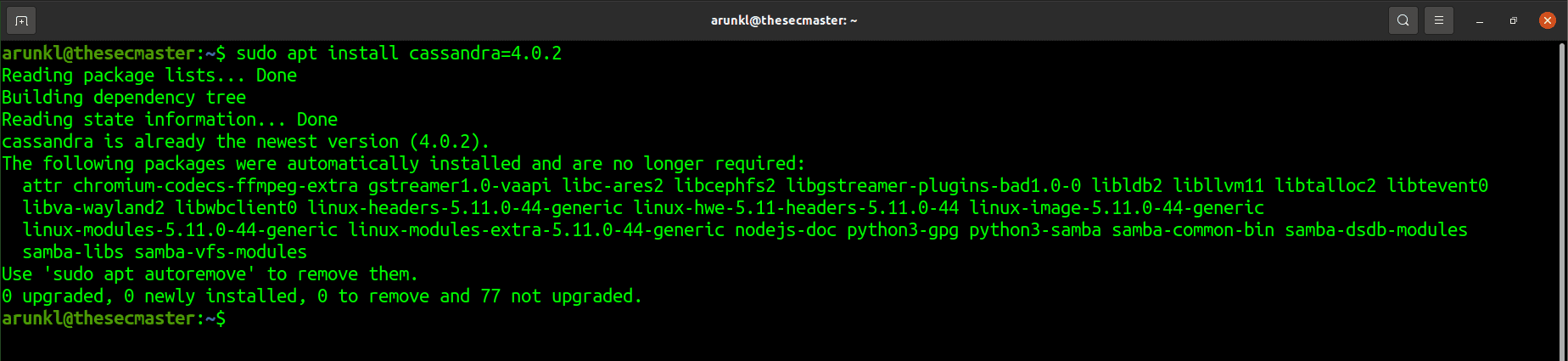Open a new terminal tab
This screenshot has height=361, width=1568.
(21, 20)
